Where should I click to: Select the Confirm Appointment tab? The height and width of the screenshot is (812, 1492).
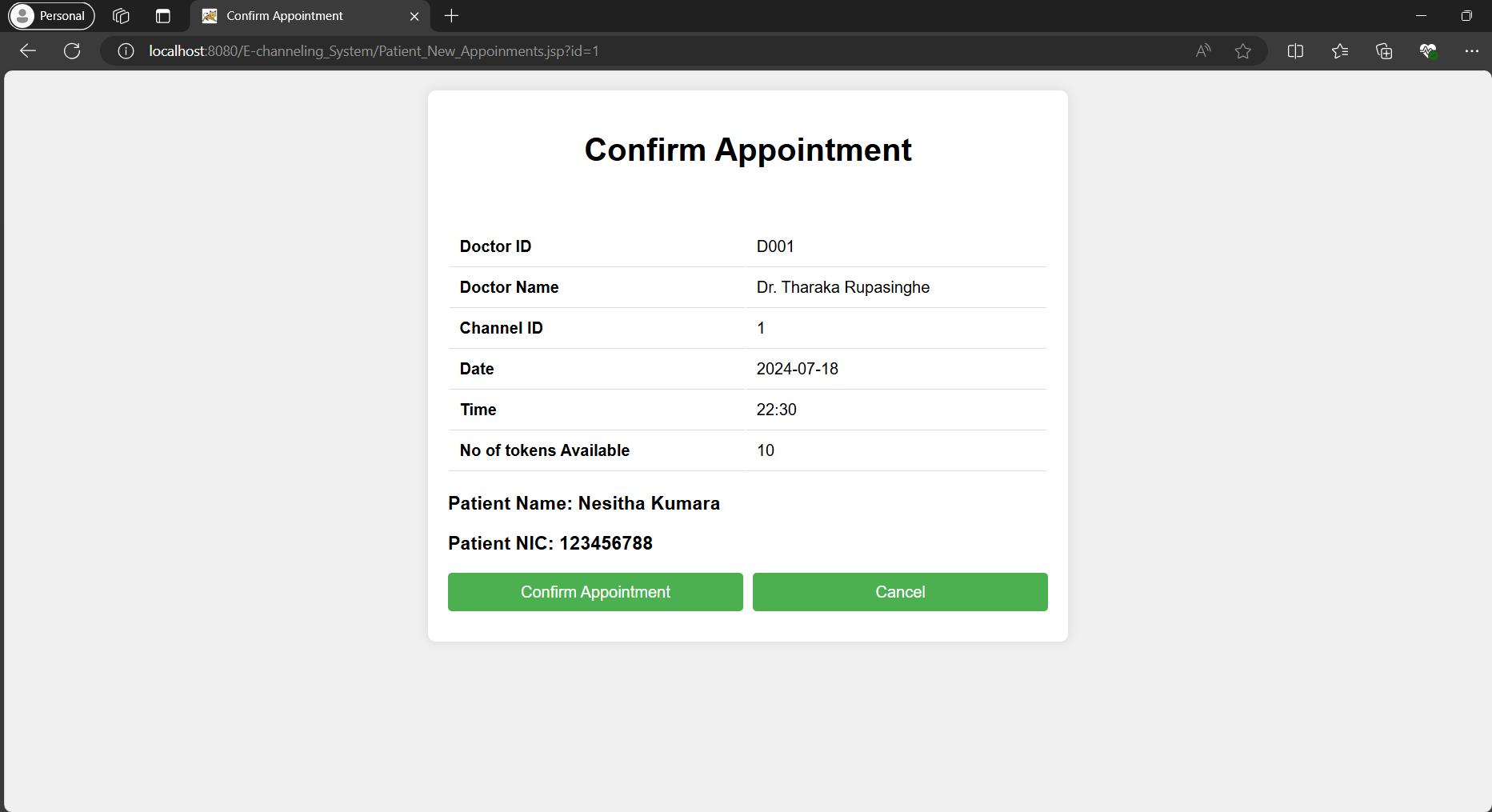[x=296, y=16]
